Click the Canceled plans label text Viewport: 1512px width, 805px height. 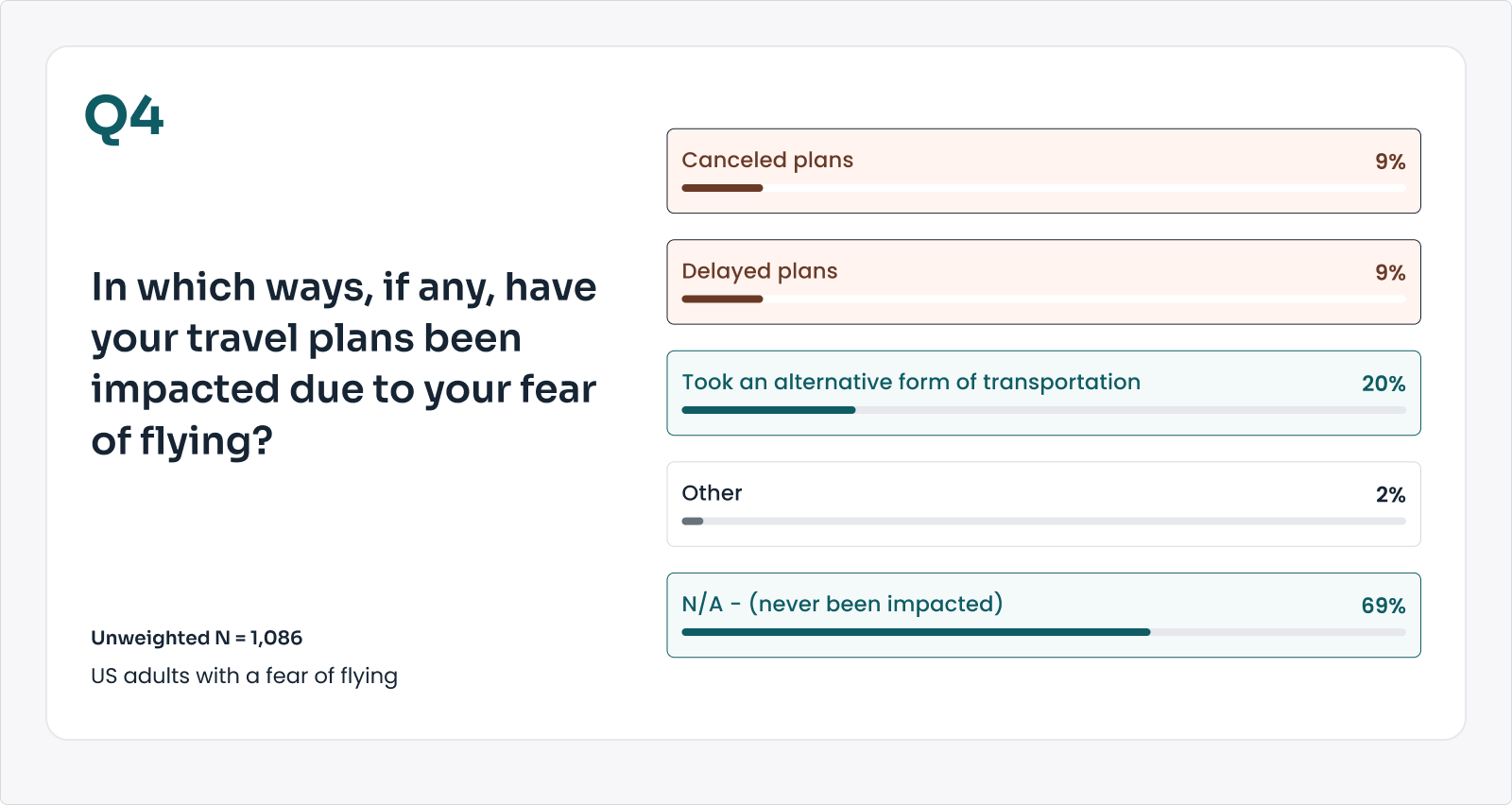click(767, 160)
